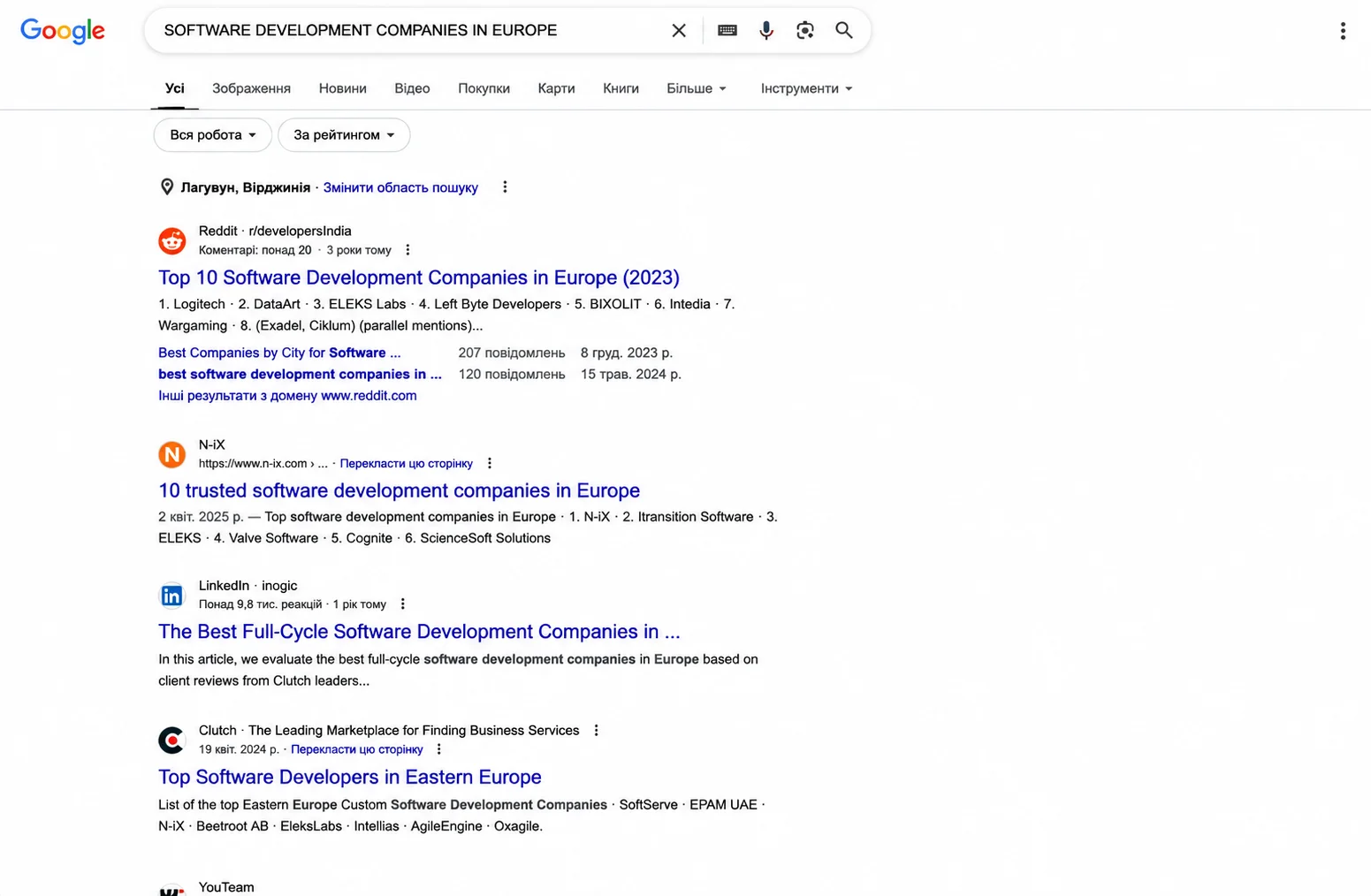Click the magnifying glass search button
This screenshot has height=896, width=1371.
pos(844,31)
